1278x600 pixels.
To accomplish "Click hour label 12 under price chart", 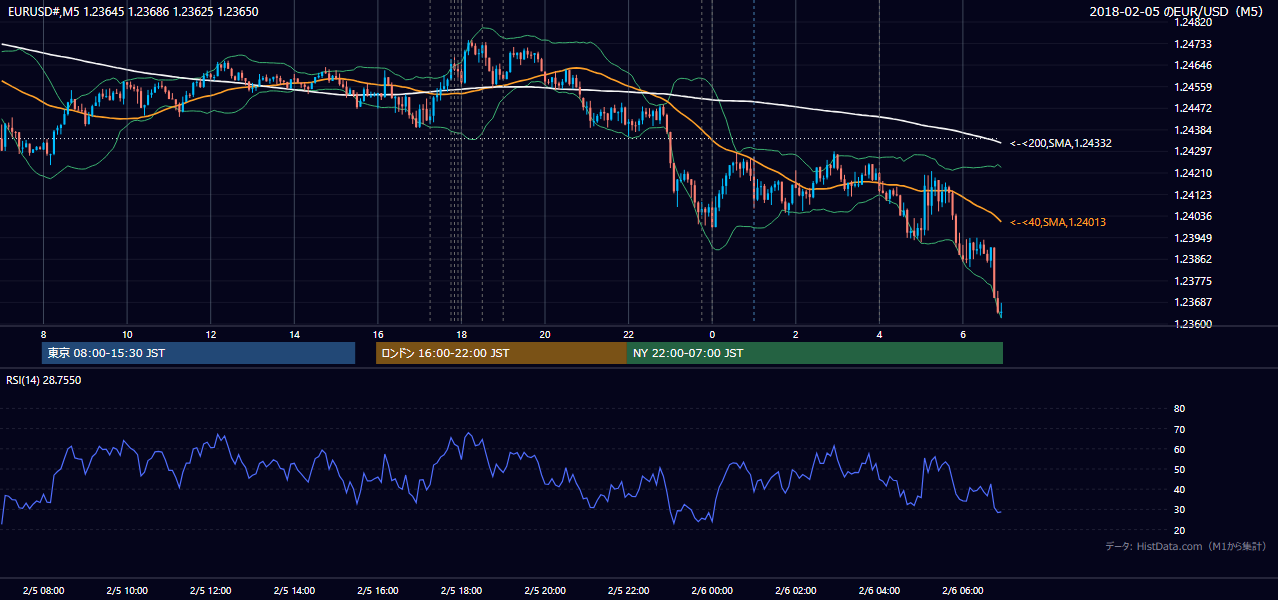I will coord(210,334).
